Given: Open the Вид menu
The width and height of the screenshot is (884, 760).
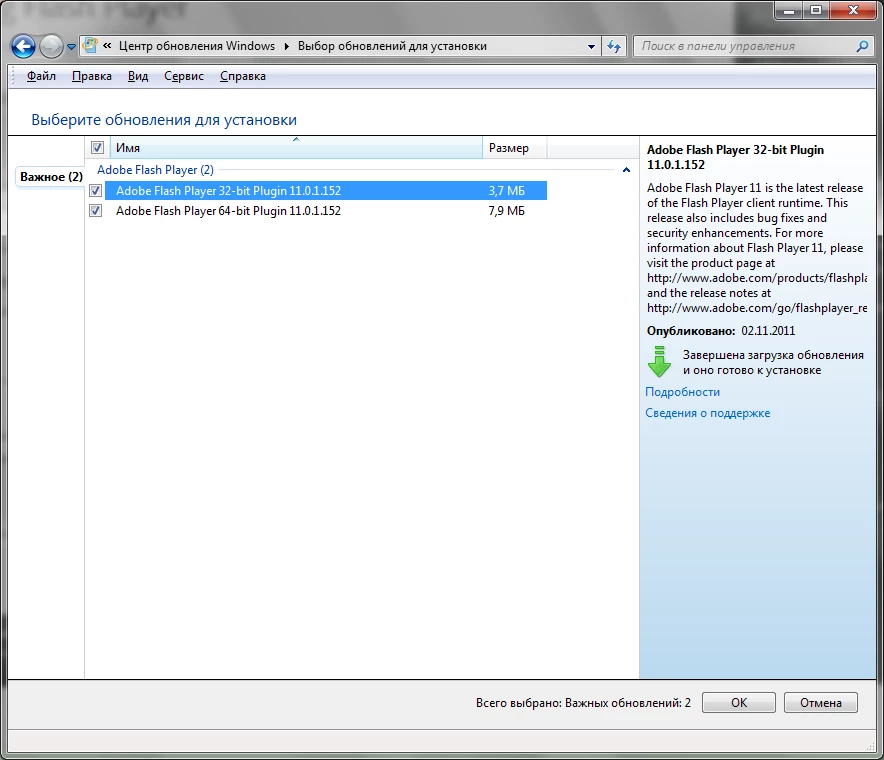Looking at the screenshot, I should [x=138, y=76].
